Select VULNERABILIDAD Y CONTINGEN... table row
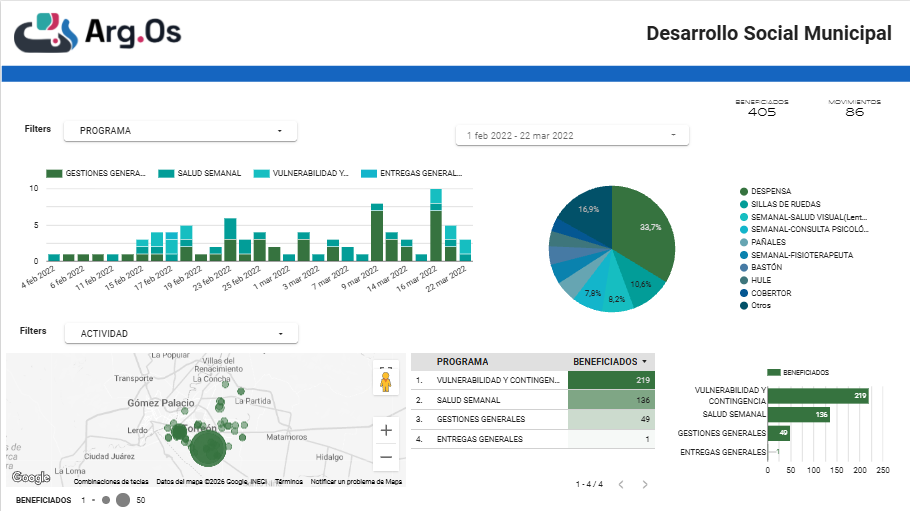910x511 pixels. coord(533,380)
